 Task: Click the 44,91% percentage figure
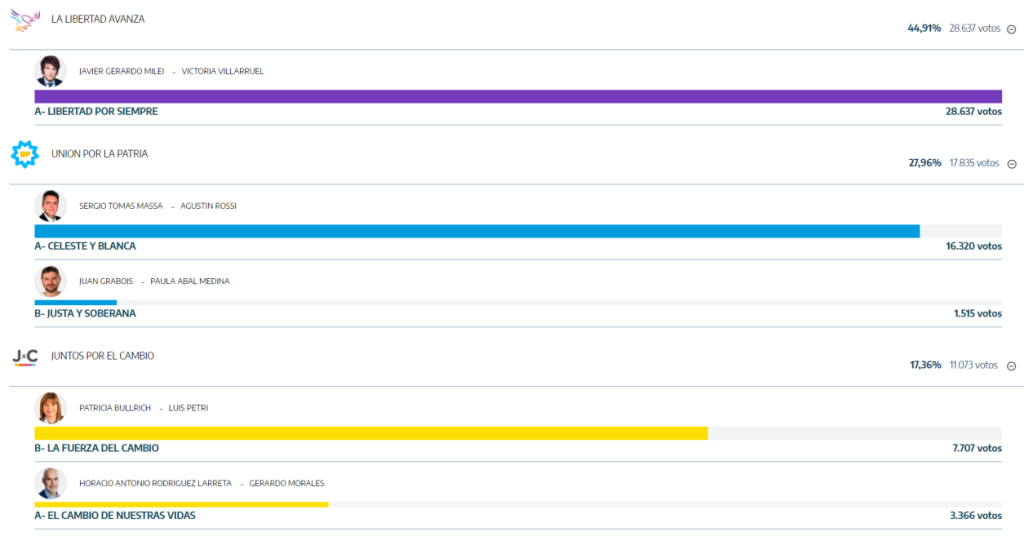[x=924, y=28]
